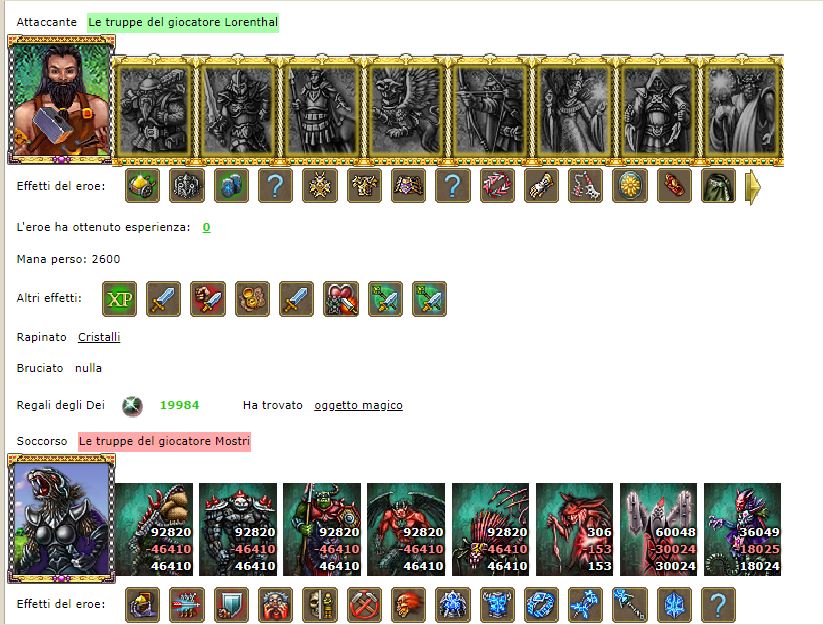Click the hero experience value 0
This screenshot has height=625, width=823.
pyautogui.click(x=206, y=227)
